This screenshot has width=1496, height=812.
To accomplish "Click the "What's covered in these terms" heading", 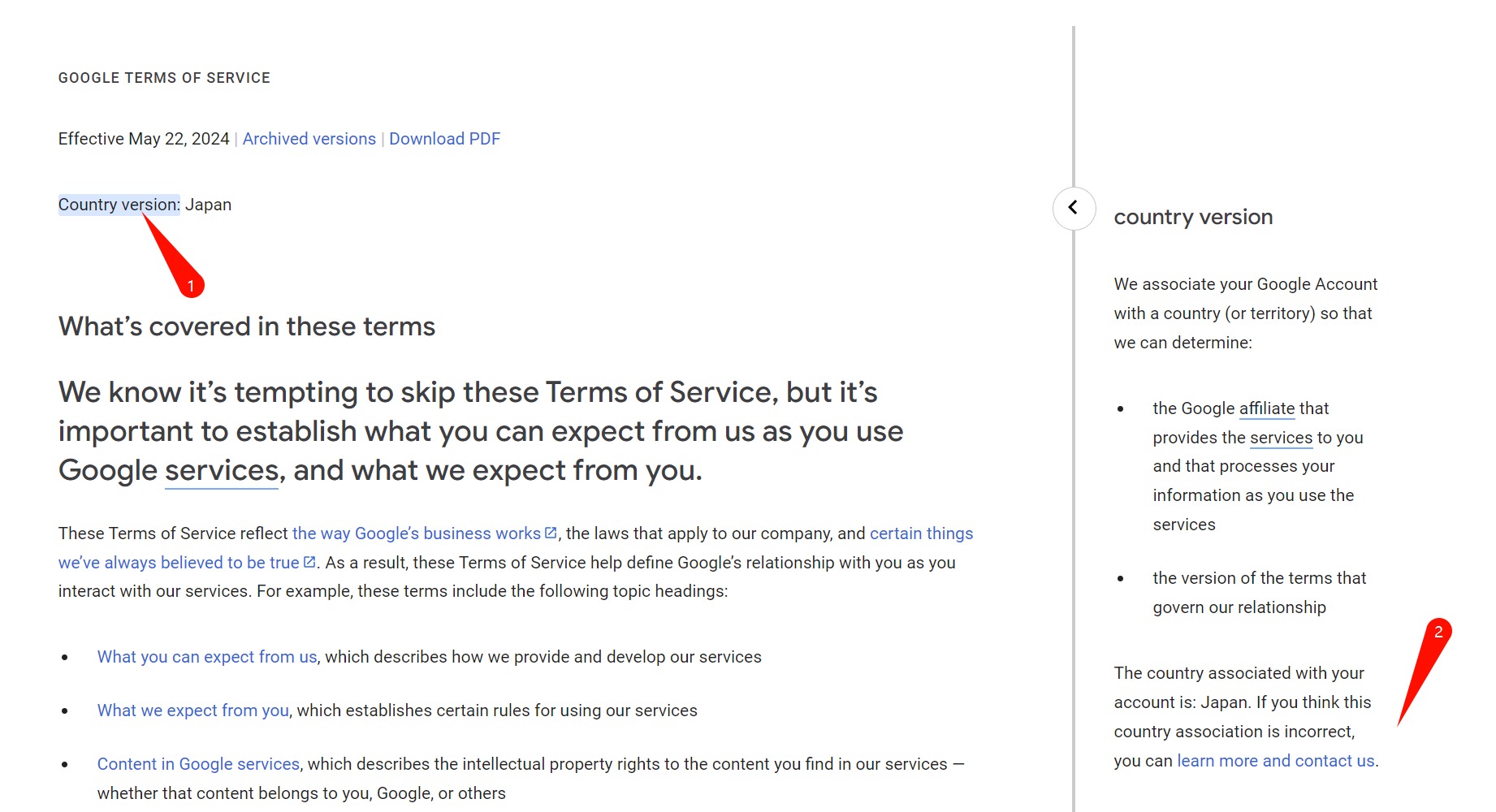I will pyautogui.click(x=247, y=326).
